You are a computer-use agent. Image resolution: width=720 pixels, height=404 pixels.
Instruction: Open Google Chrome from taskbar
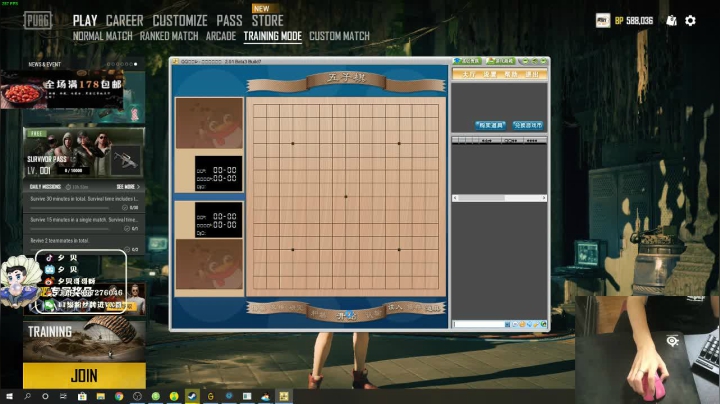[119, 396]
